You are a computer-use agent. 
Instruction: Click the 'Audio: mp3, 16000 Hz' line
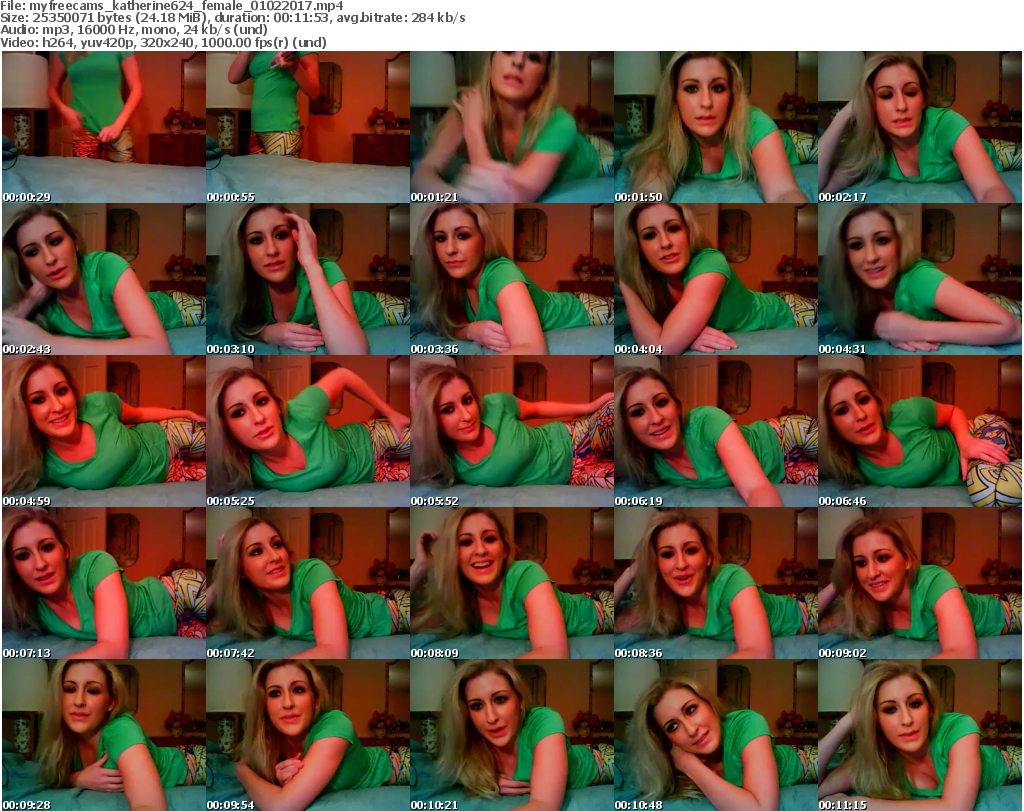pos(134,30)
